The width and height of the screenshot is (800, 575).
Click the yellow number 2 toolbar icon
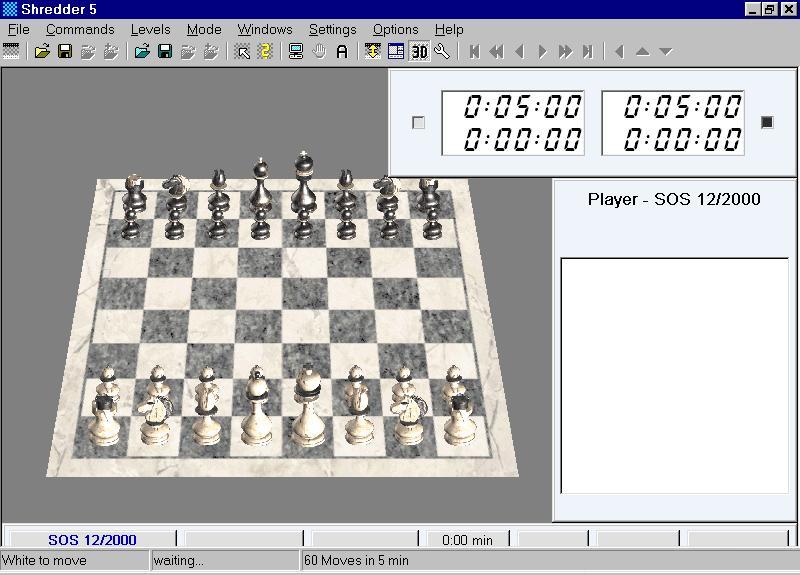(265, 52)
